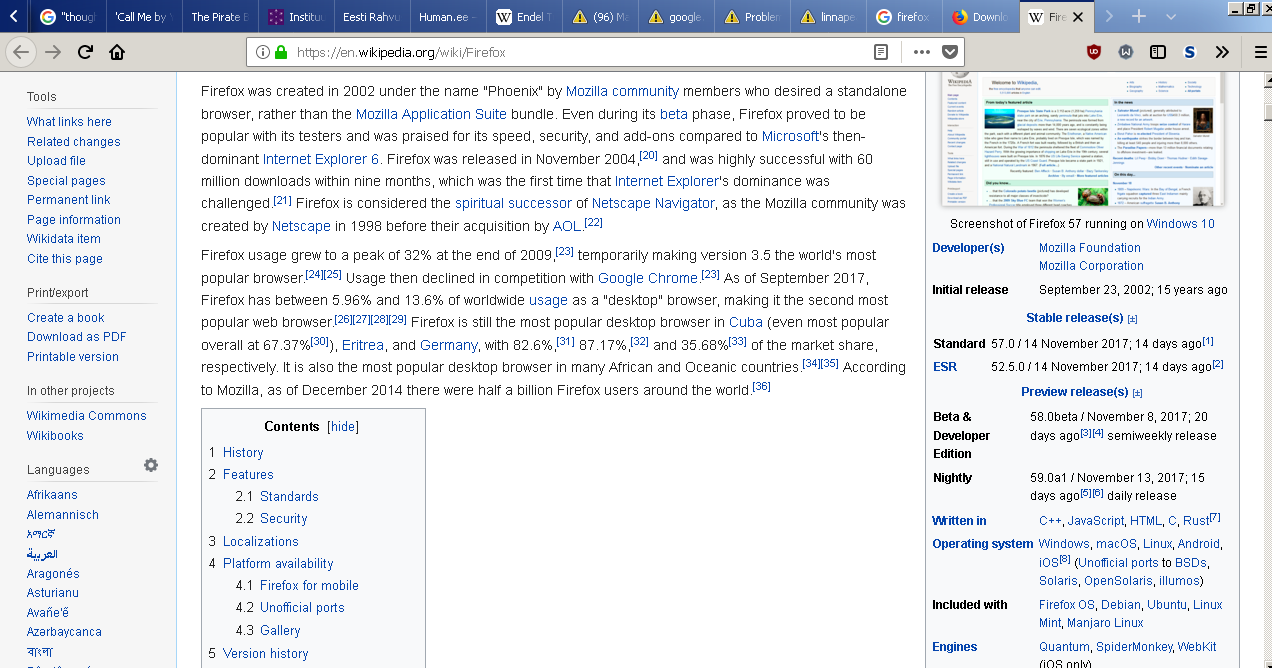The width and height of the screenshot is (1272, 668).
Task: Toggle Reader View in address bar
Action: click(880, 52)
